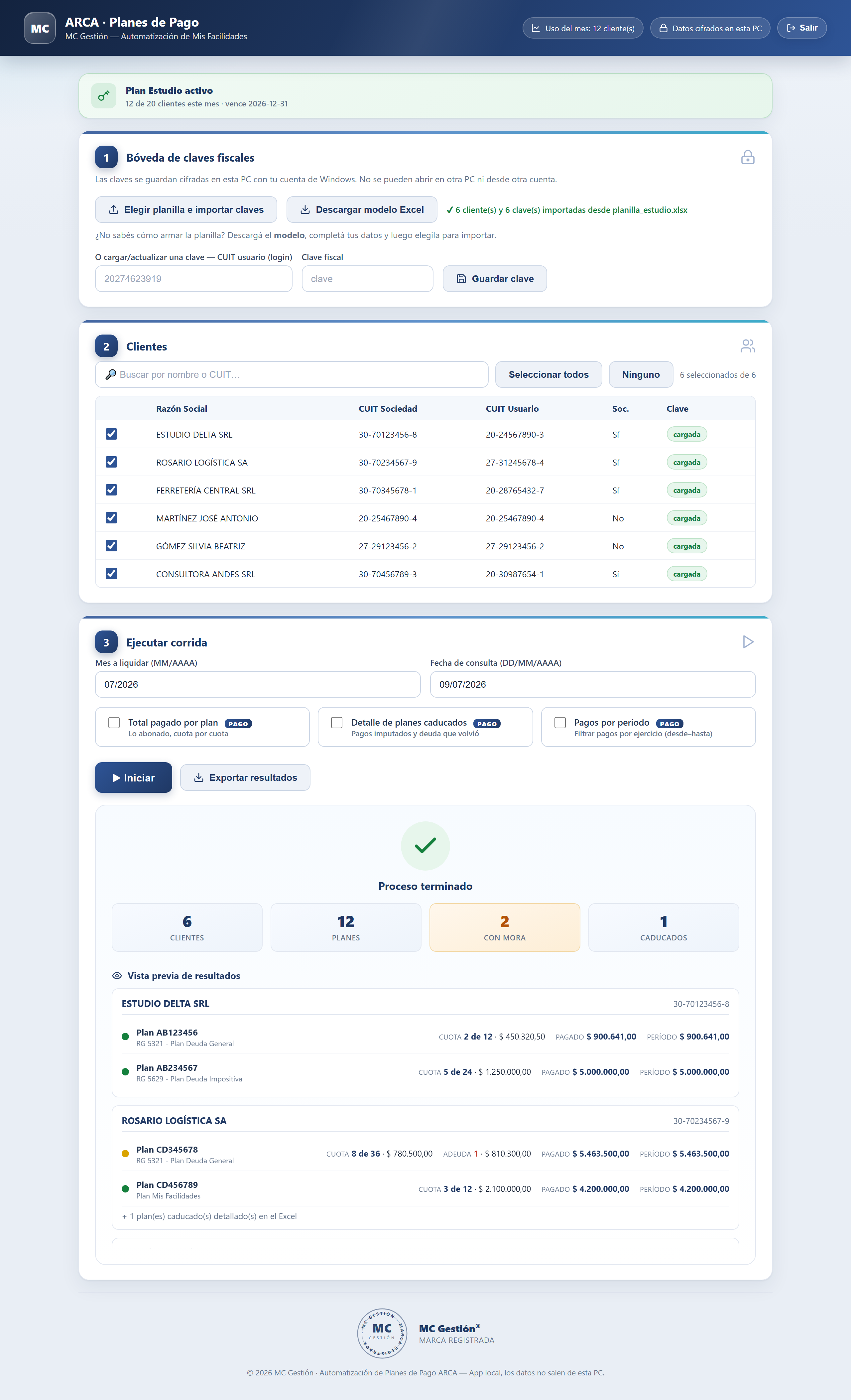Click the green checkmark Proceso terminado icon

point(425,846)
